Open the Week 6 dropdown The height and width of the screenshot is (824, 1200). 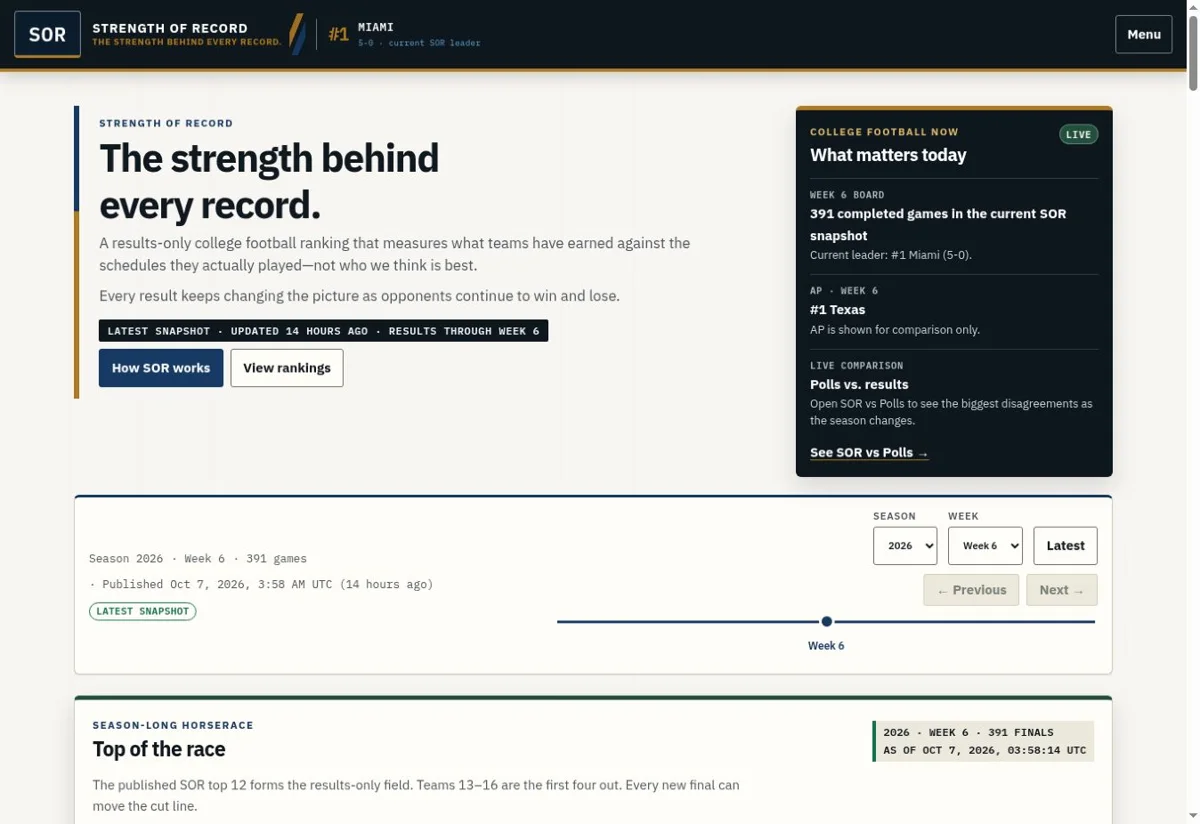click(985, 546)
